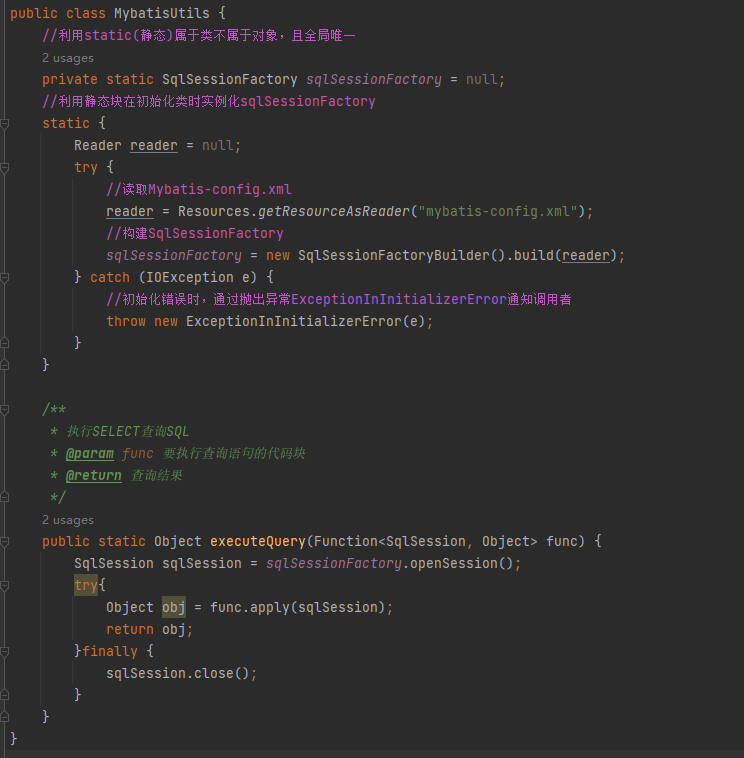Click the @param Javadoc tag
This screenshot has width=744, height=758.
(x=89, y=453)
